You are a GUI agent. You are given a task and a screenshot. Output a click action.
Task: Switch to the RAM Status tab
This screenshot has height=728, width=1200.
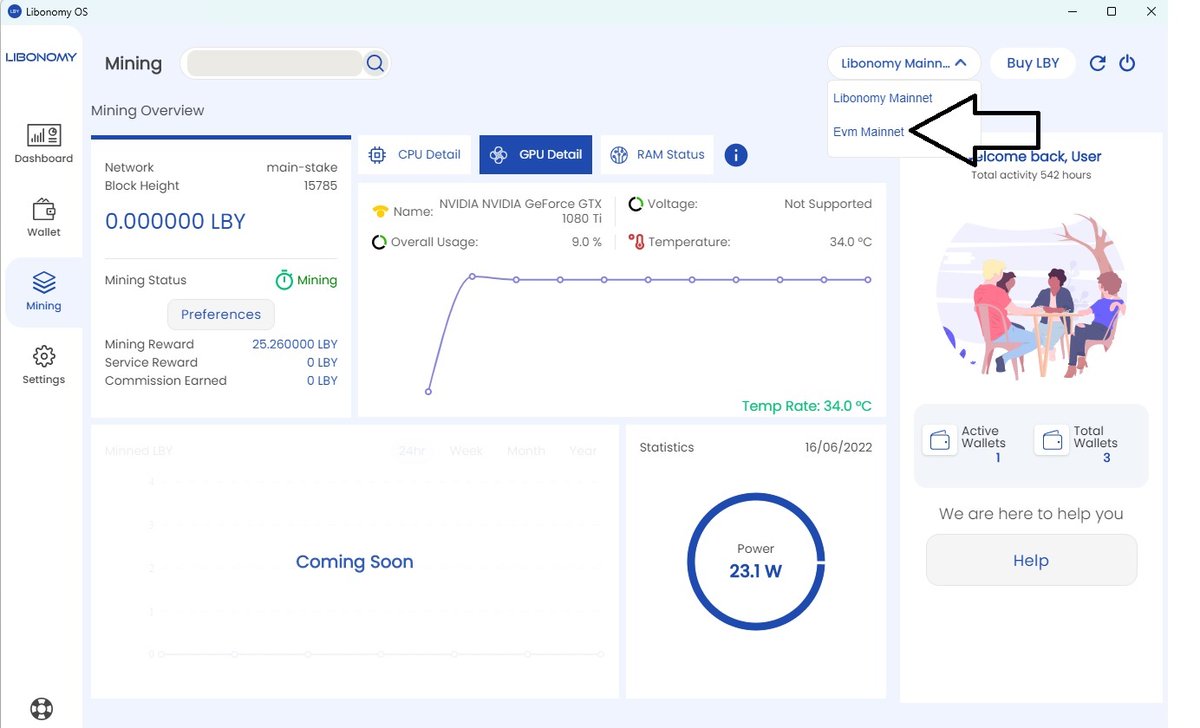(x=657, y=155)
